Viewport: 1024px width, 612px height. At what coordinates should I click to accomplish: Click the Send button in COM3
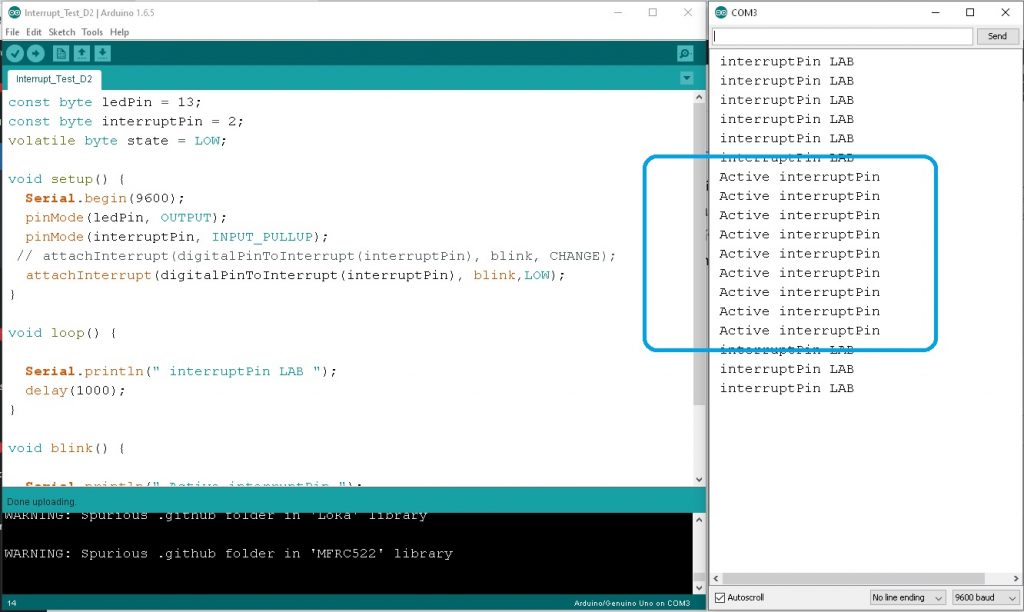(x=997, y=37)
